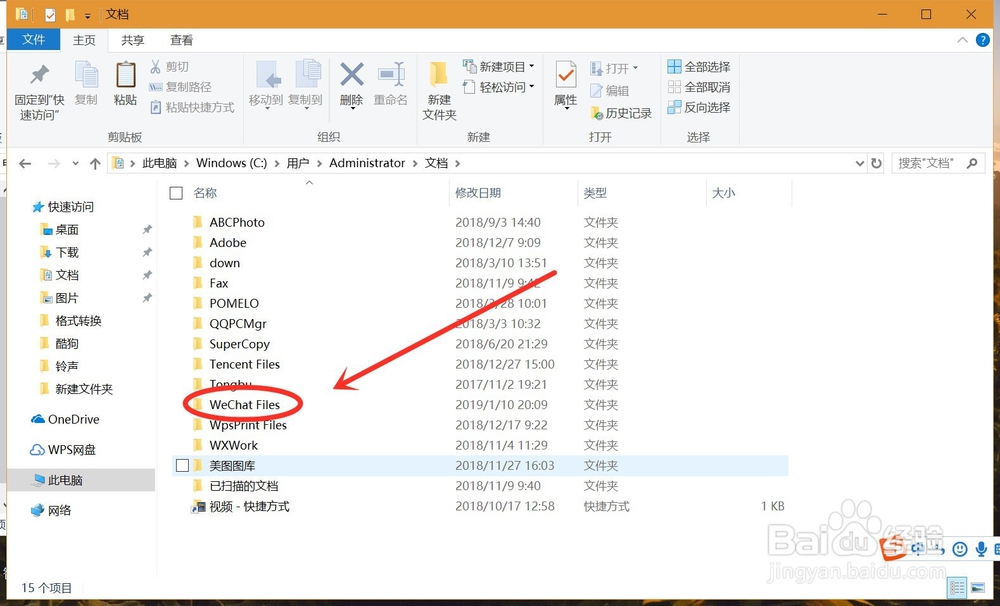This screenshot has height=606, width=1000.
Task: Choose Paste shortcut command
Action: tap(192, 107)
